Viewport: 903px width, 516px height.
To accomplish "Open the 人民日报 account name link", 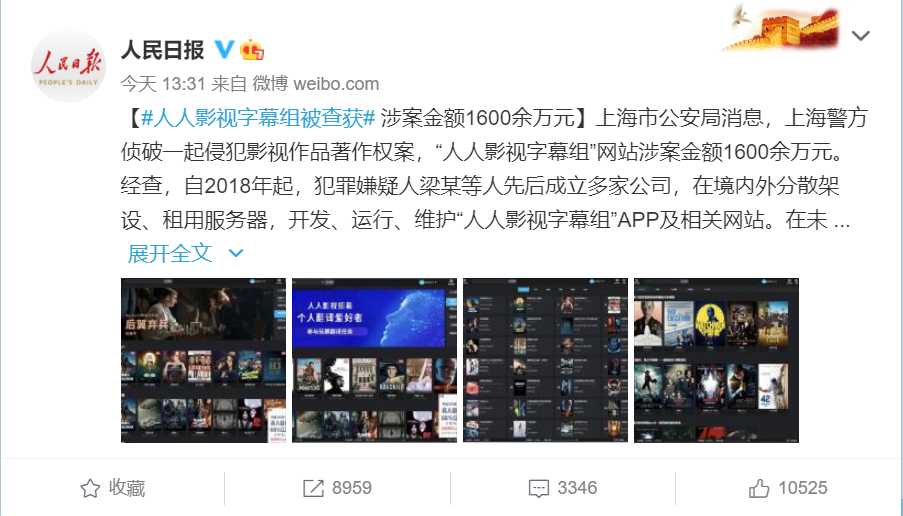I will (162, 50).
